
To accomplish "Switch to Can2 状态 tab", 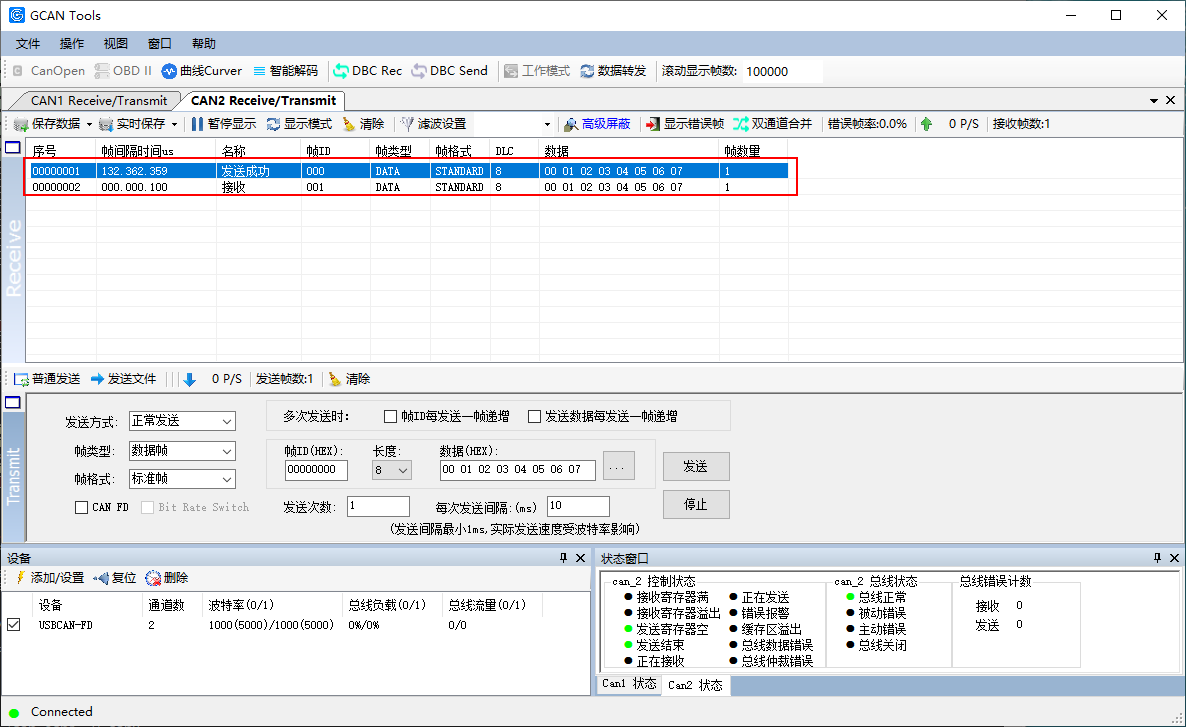I will pos(695,685).
